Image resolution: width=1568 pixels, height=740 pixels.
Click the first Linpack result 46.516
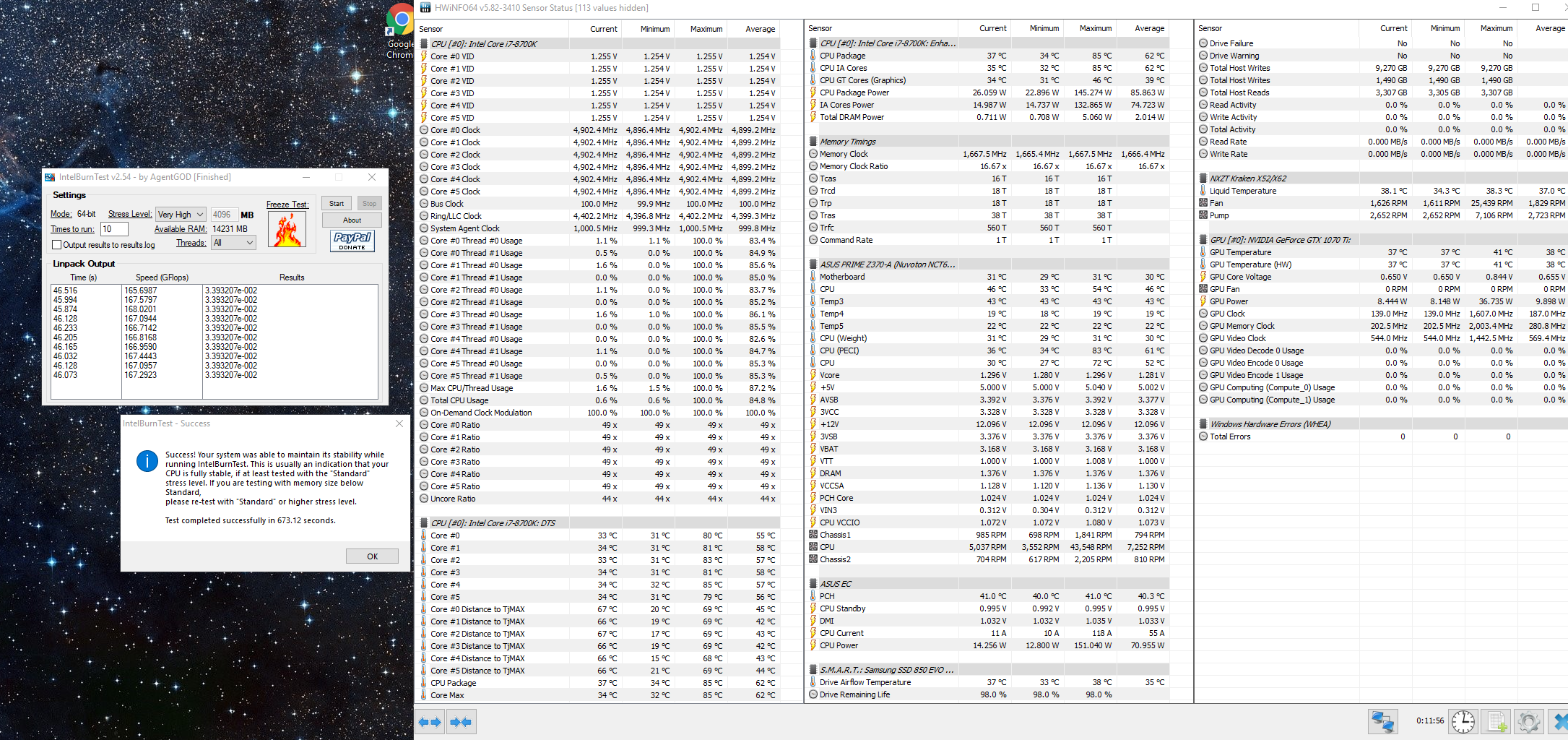coord(65,291)
